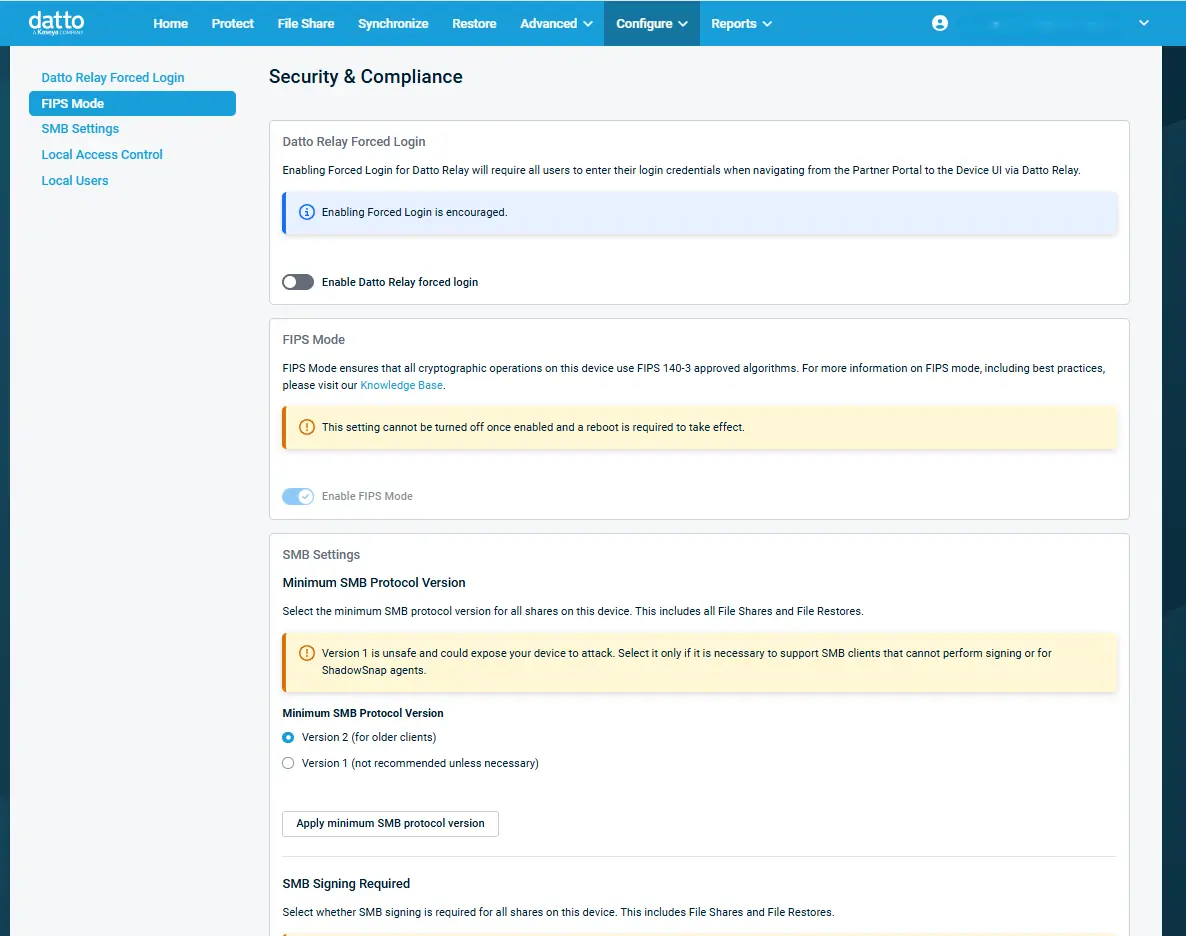Jump to Datto Relay Forced Login section
The height and width of the screenshot is (936, 1186).
point(113,78)
